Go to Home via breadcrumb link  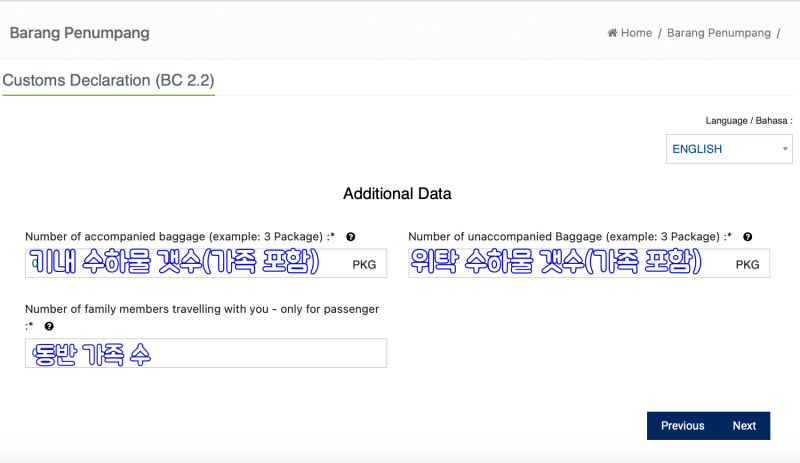[636, 33]
